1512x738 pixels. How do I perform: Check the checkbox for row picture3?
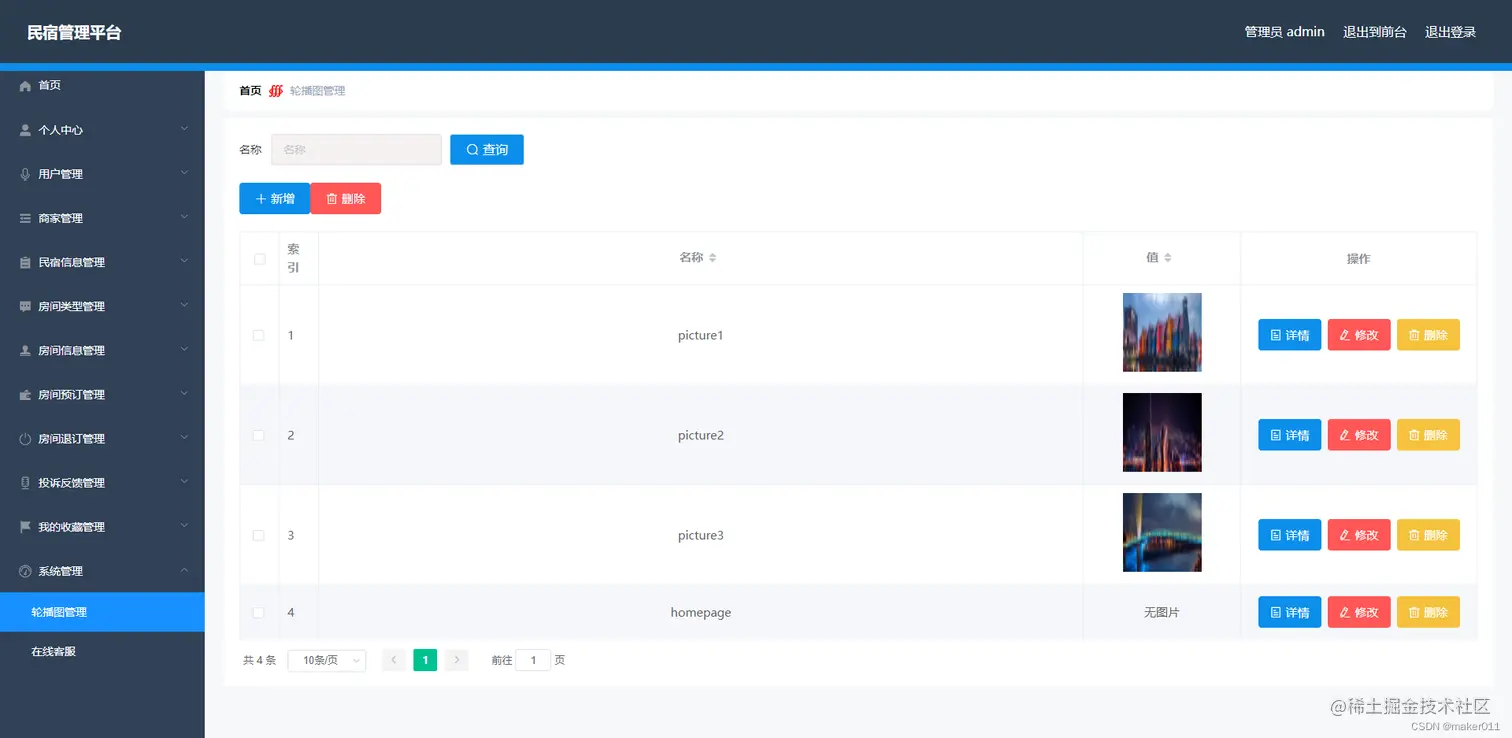click(x=259, y=535)
